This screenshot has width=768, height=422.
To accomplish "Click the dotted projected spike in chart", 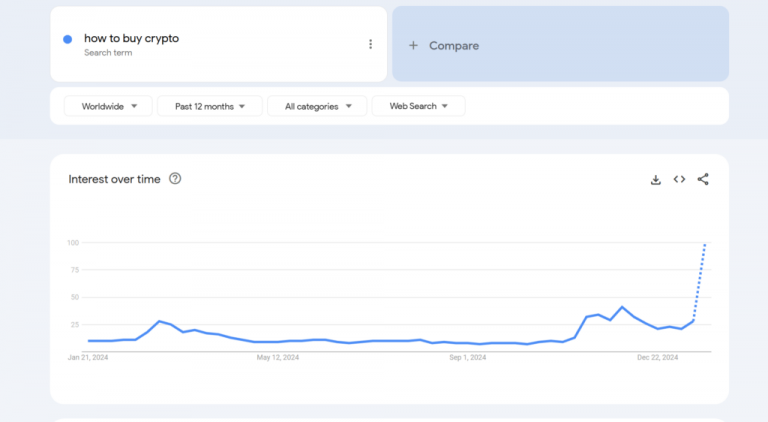I will pyautogui.click(x=699, y=281).
